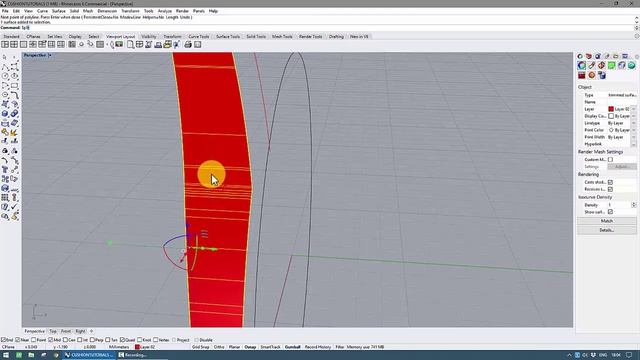Enable the Custom Mesh checkbox
640x360 pixels.
point(610,160)
